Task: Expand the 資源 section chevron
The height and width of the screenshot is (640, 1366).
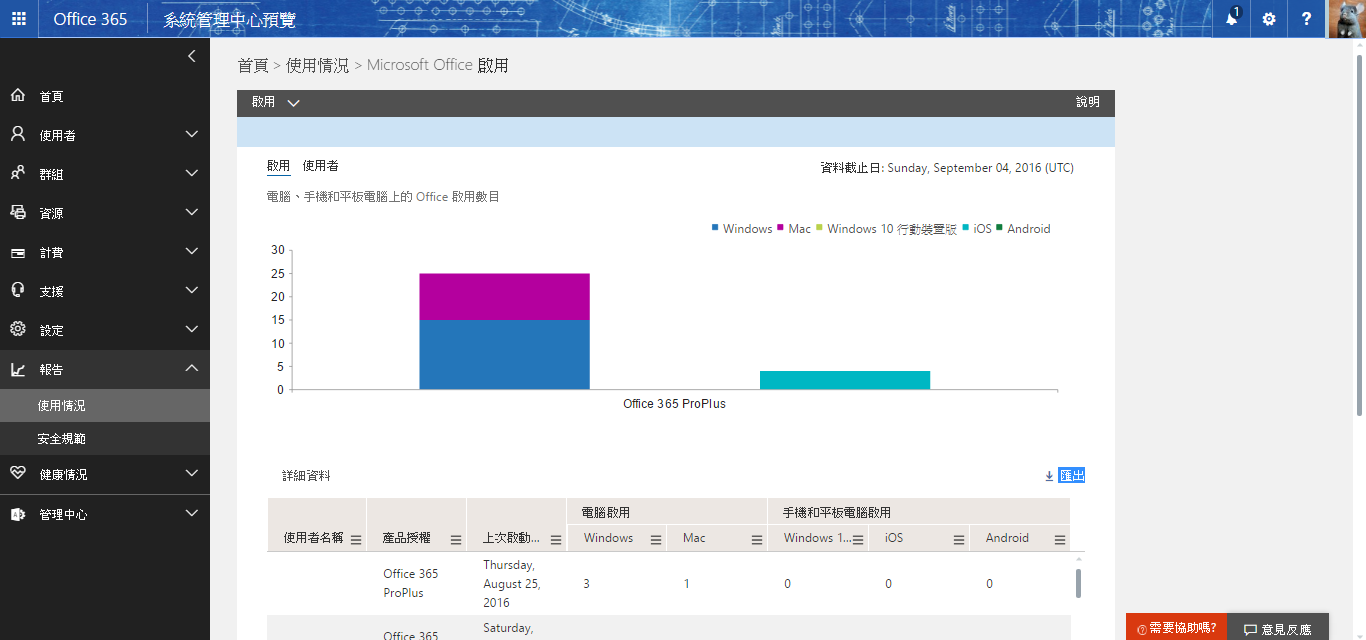Action: 192,213
